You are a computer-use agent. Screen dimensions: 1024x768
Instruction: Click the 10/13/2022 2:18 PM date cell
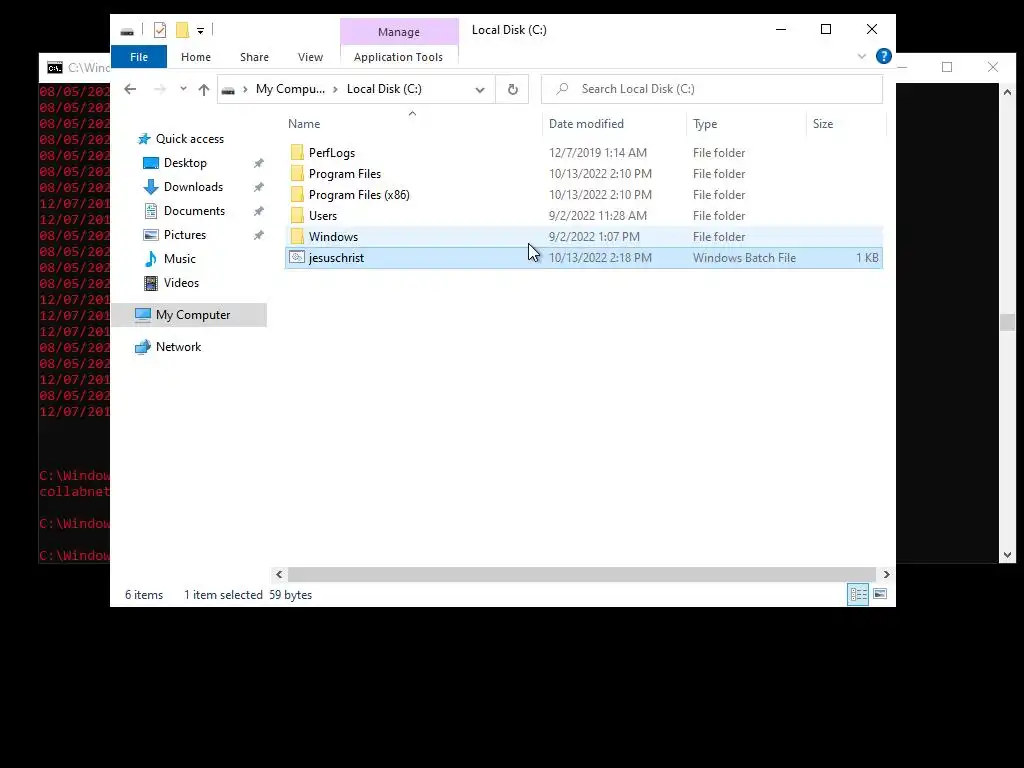coord(600,257)
